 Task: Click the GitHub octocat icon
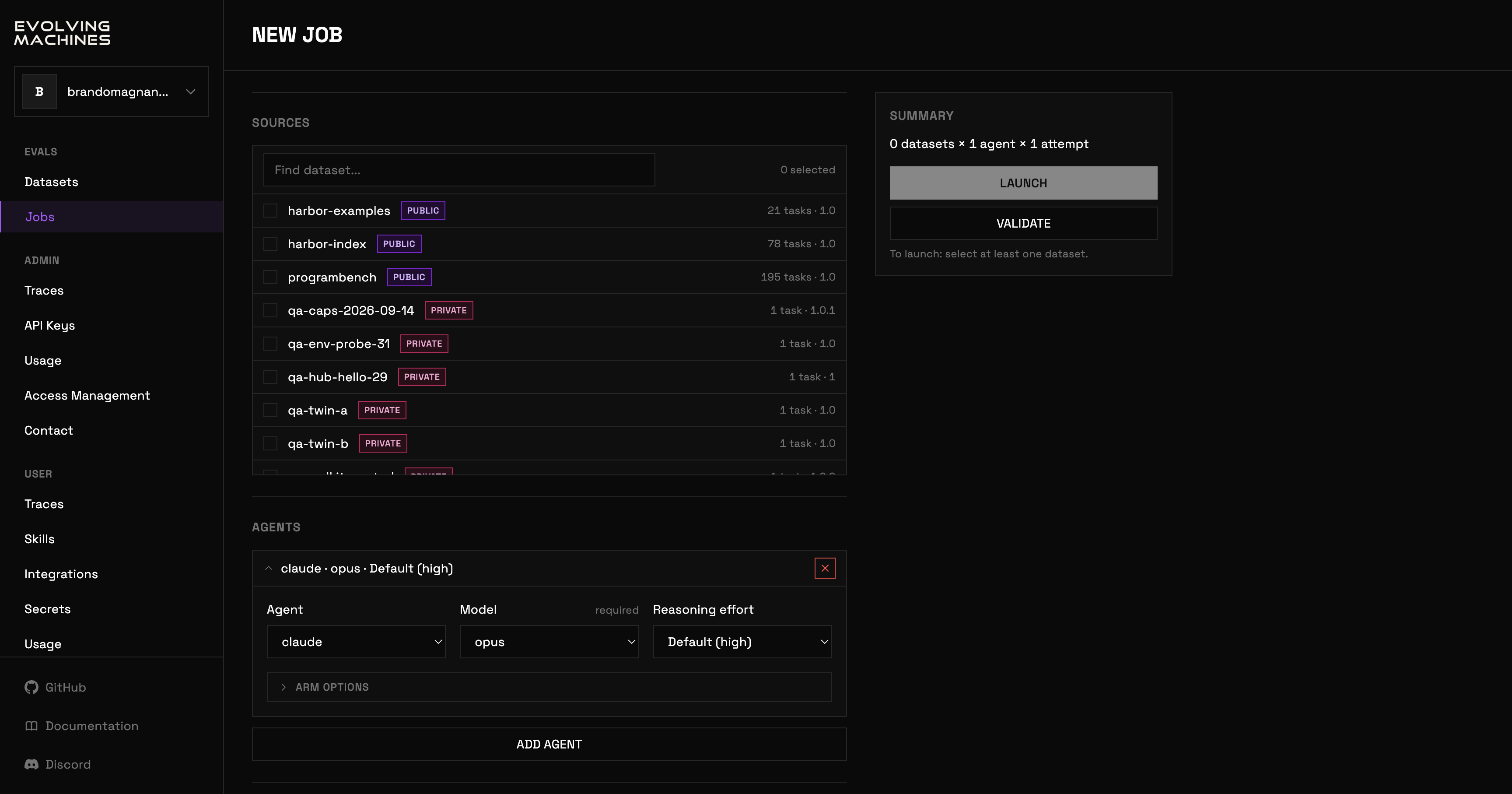[x=31, y=687]
